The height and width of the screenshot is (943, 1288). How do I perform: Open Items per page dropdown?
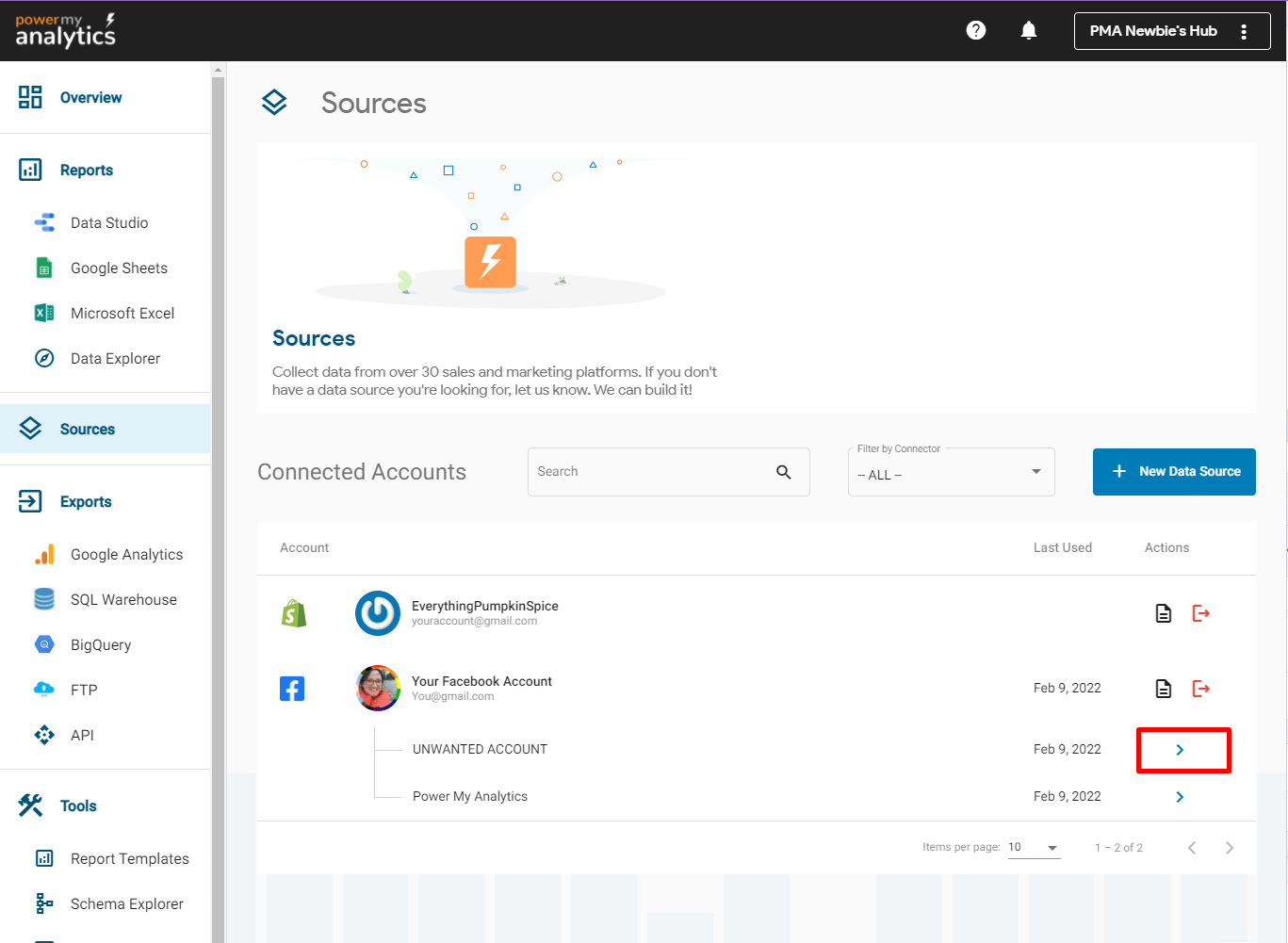(1034, 848)
